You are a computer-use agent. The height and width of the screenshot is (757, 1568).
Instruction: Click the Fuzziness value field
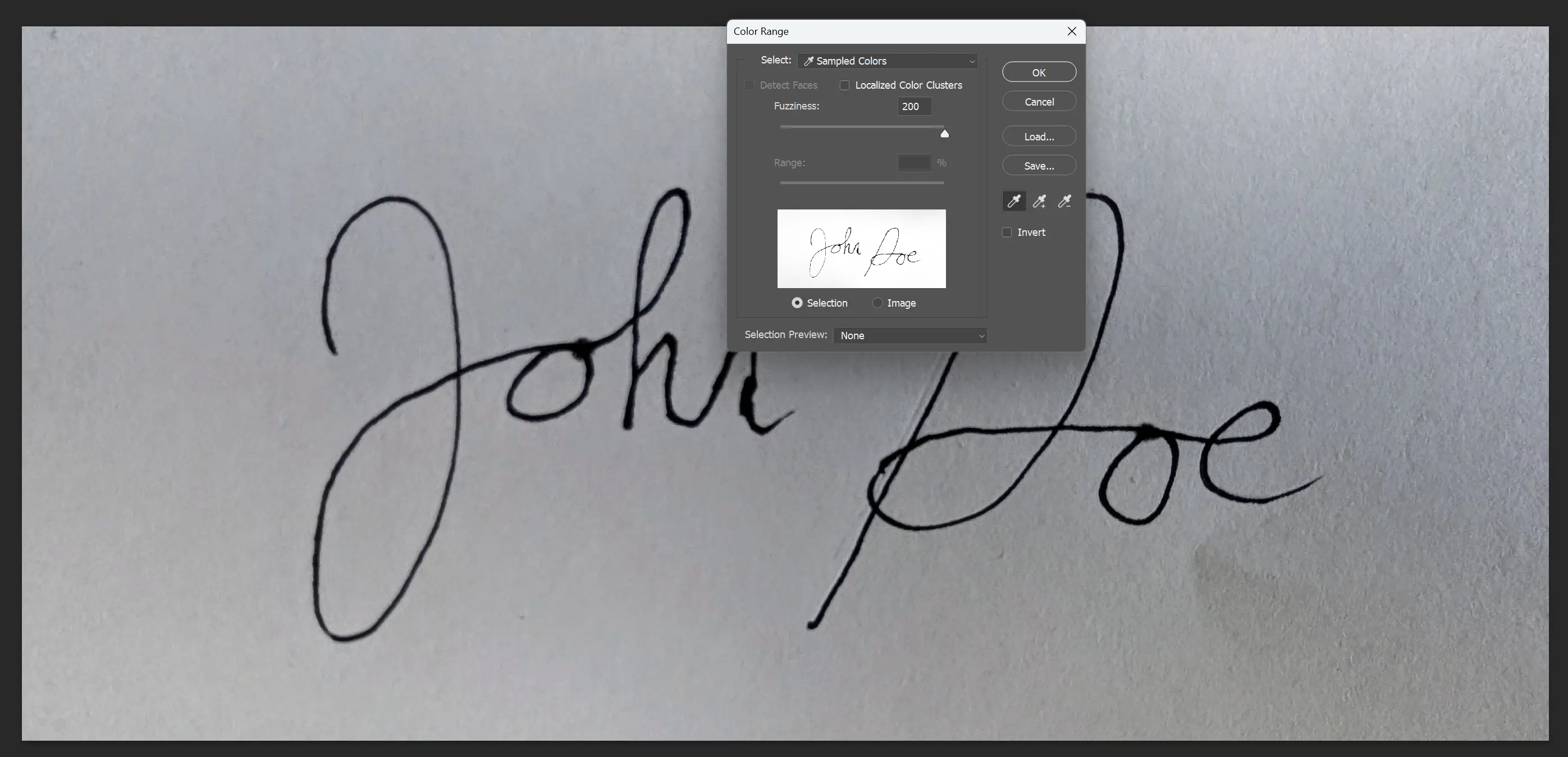point(913,107)
